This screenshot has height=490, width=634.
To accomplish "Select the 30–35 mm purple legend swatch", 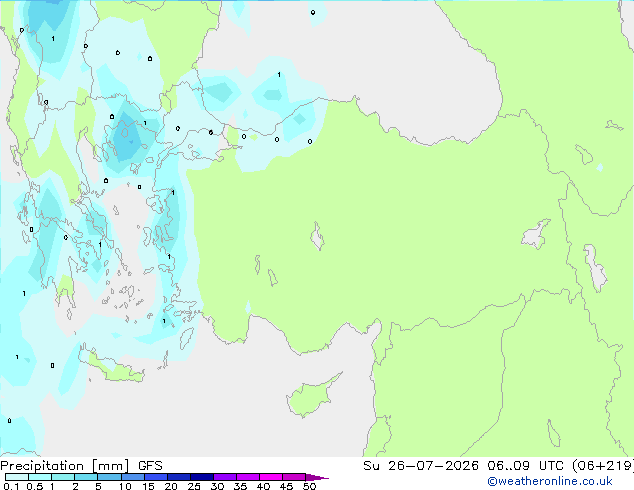I will 225,477.
